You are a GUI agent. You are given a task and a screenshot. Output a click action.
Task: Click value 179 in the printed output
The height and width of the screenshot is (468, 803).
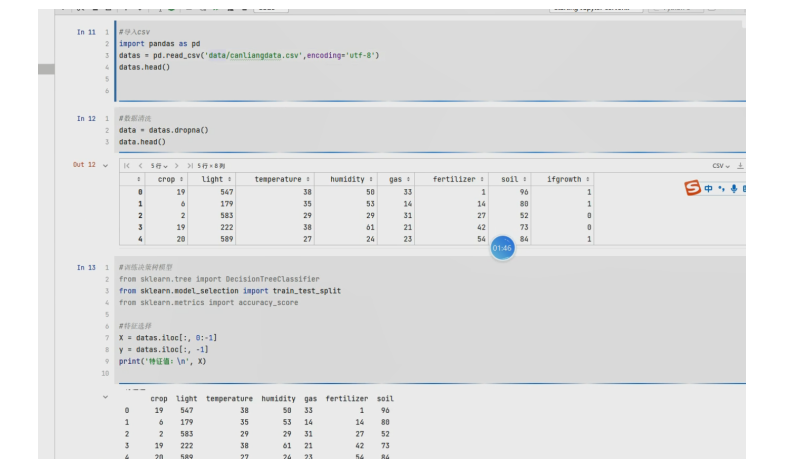point(187,422)
